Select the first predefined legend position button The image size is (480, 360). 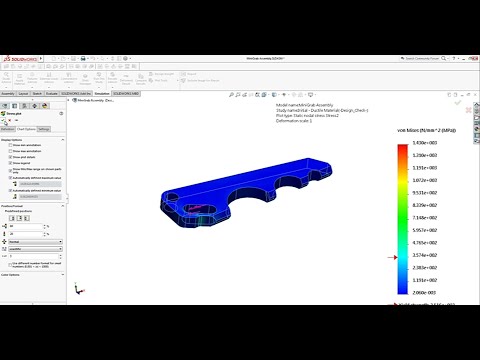[x=12, y=218]
